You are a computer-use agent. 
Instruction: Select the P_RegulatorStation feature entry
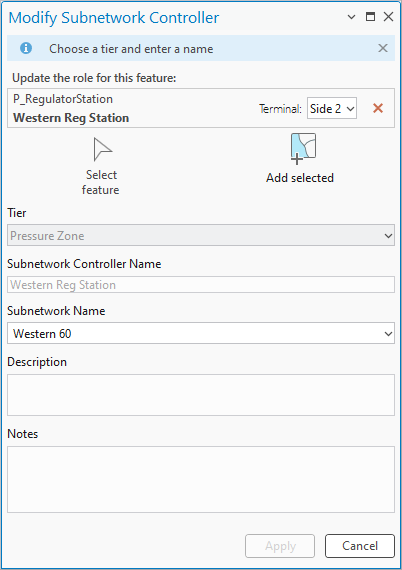pyautogui.click(x=131, y=108)
